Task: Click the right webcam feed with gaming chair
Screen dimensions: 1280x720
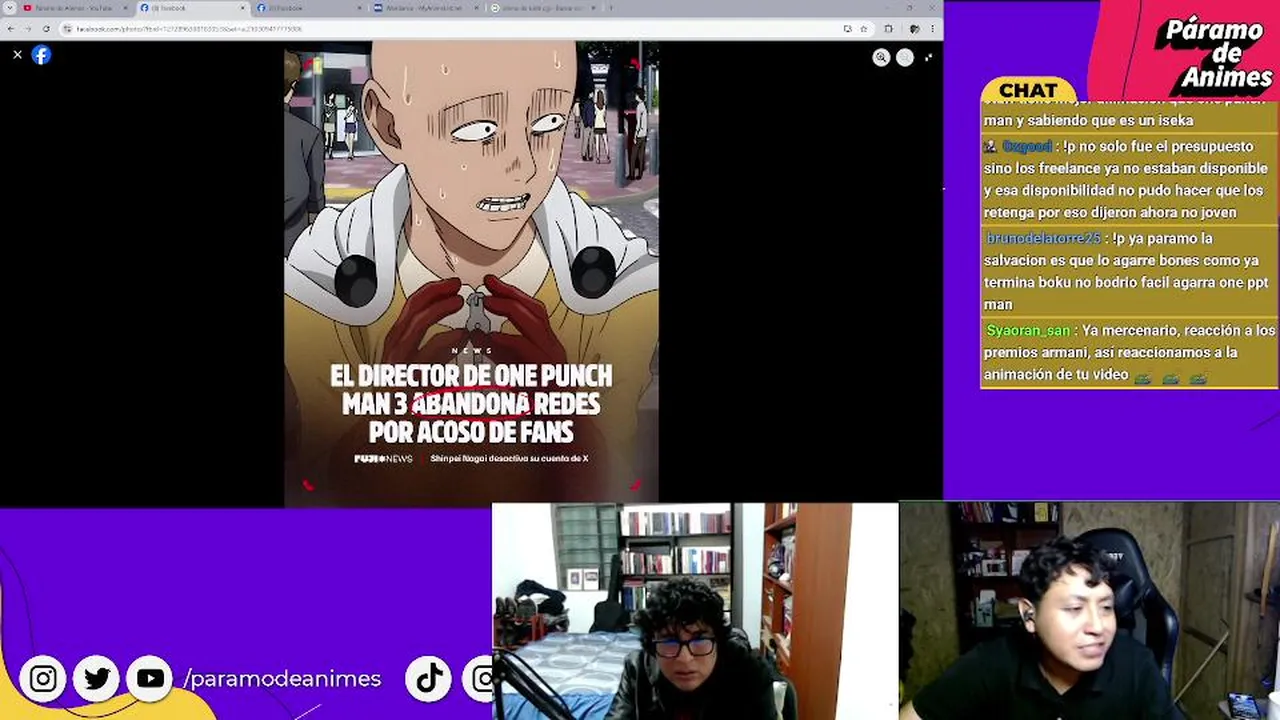Action: [x=1089, y=611]
